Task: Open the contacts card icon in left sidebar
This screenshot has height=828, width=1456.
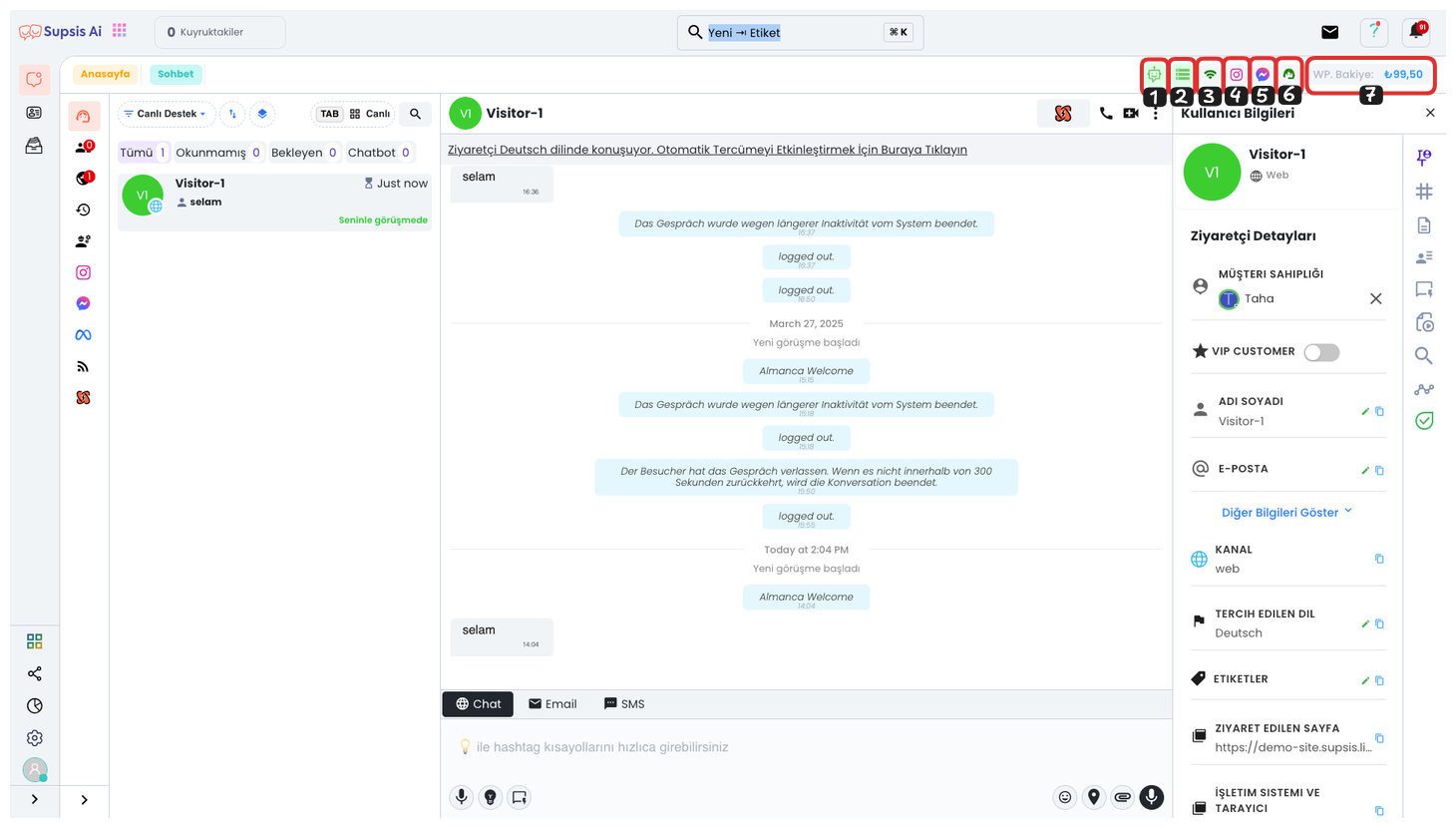Action: pos(34,113)
